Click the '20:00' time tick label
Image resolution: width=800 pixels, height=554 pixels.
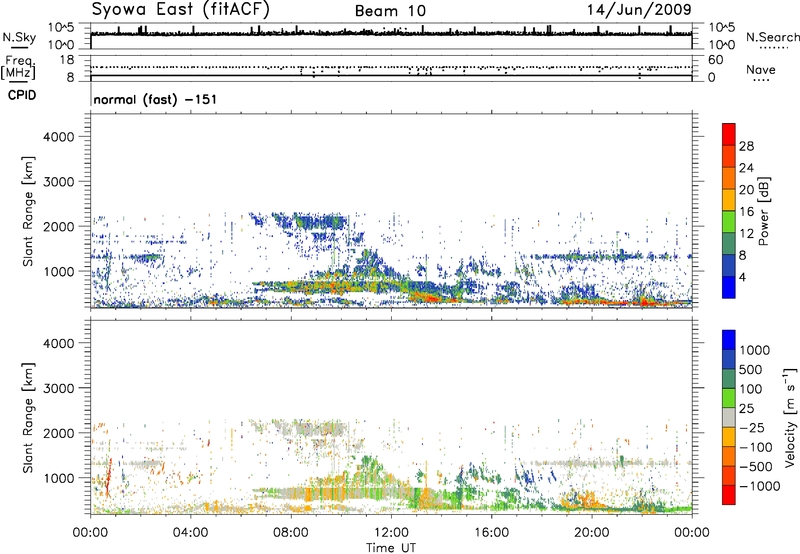click(592, 533)
